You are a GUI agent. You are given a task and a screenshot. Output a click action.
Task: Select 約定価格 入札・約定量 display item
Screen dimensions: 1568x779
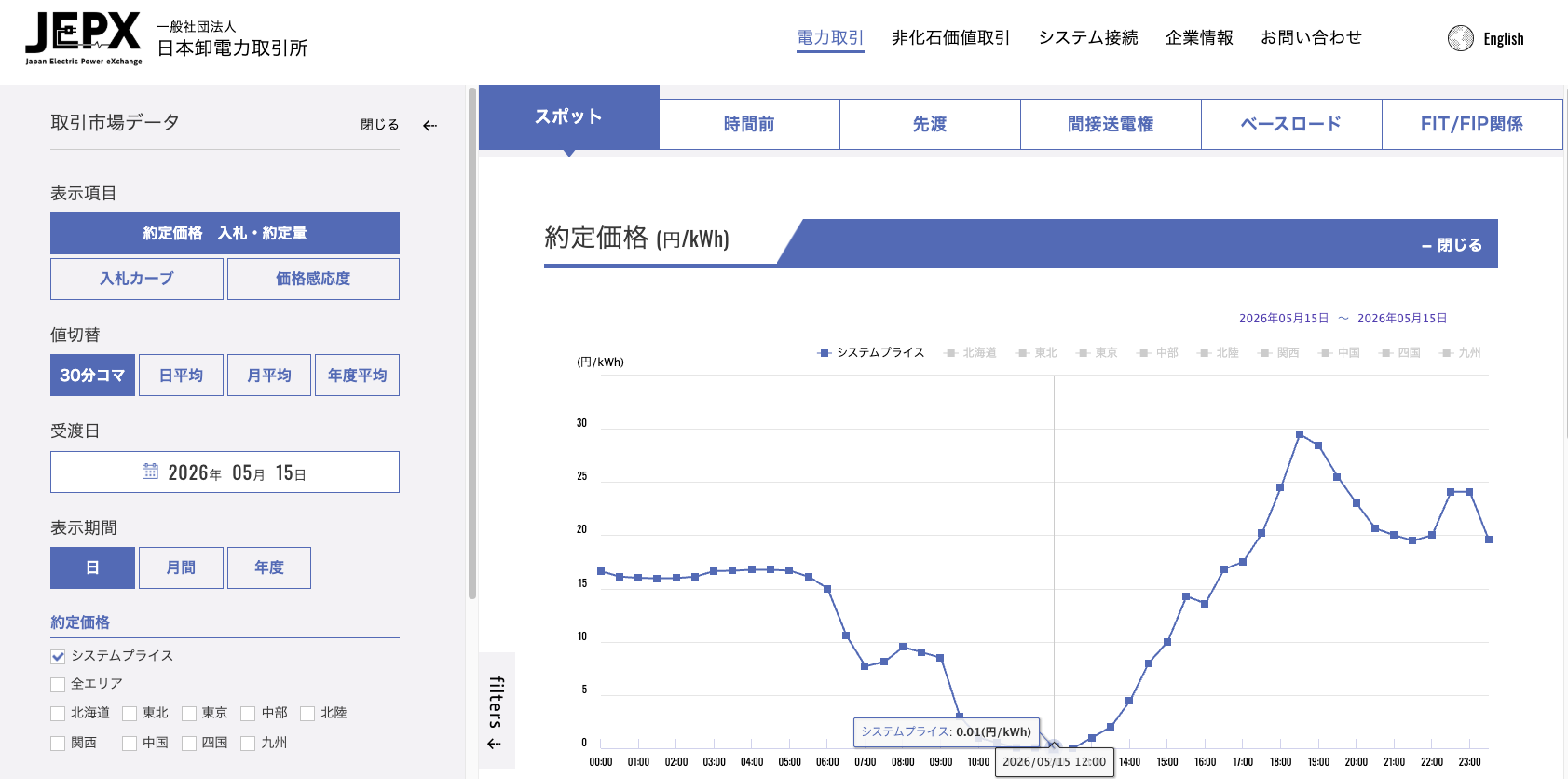coord(225,233)
